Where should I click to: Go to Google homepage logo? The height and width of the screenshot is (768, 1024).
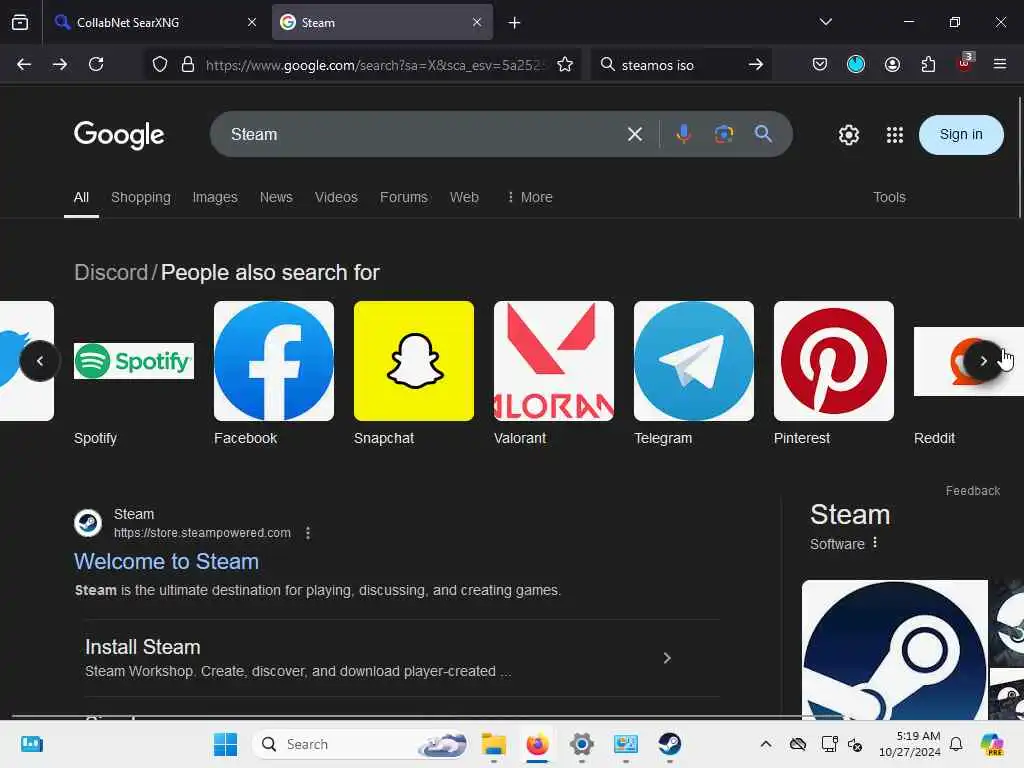(119, 135)
